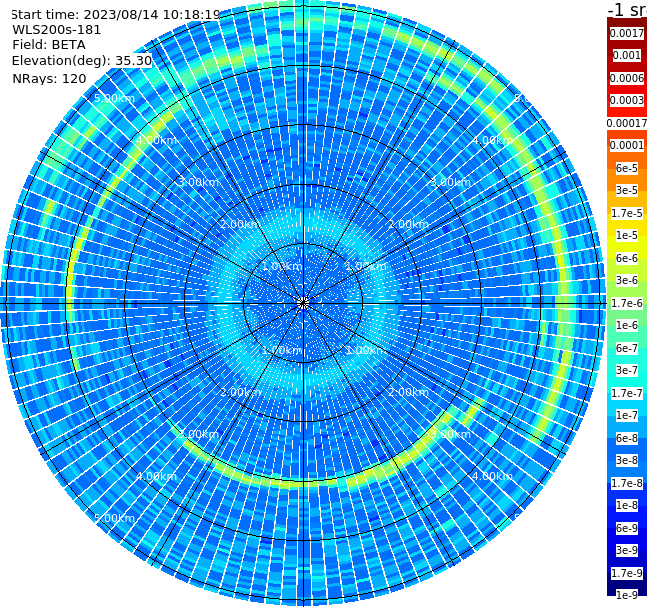Click the 1.7e-7 colorbar label
647x607 pixels.
click(x=627, y=393)
